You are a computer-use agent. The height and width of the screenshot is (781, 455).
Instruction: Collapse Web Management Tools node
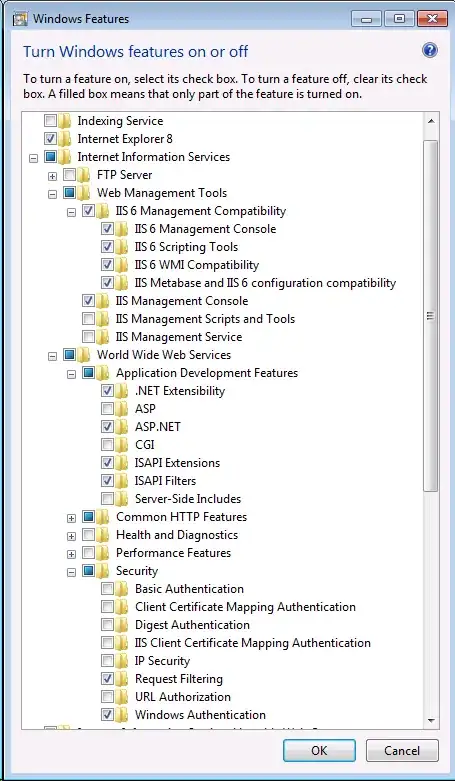pos(52,194)
